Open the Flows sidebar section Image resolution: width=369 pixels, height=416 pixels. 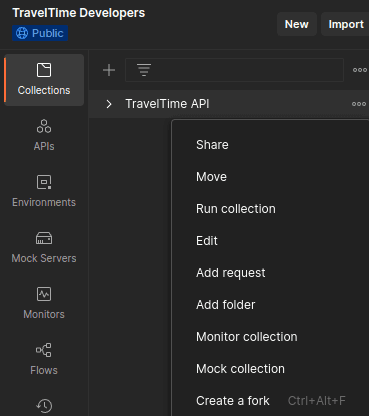point(44,359)
